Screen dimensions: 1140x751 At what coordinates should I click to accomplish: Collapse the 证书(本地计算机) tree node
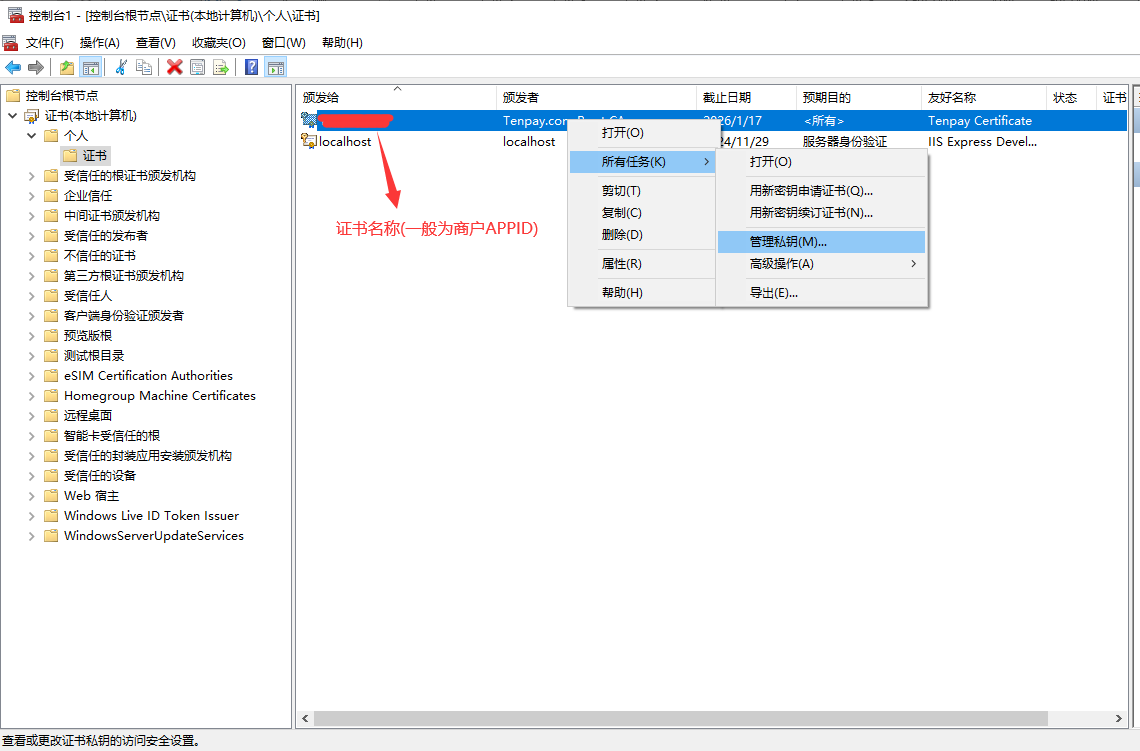pyautogui.click(x=12, y=116)
